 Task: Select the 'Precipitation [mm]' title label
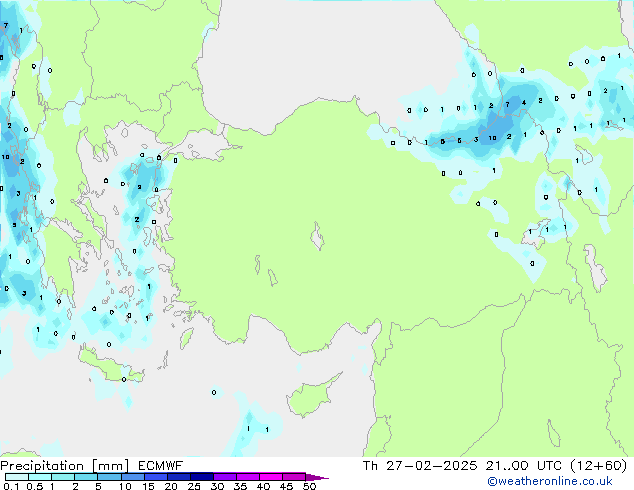click(x=65, y=466)
